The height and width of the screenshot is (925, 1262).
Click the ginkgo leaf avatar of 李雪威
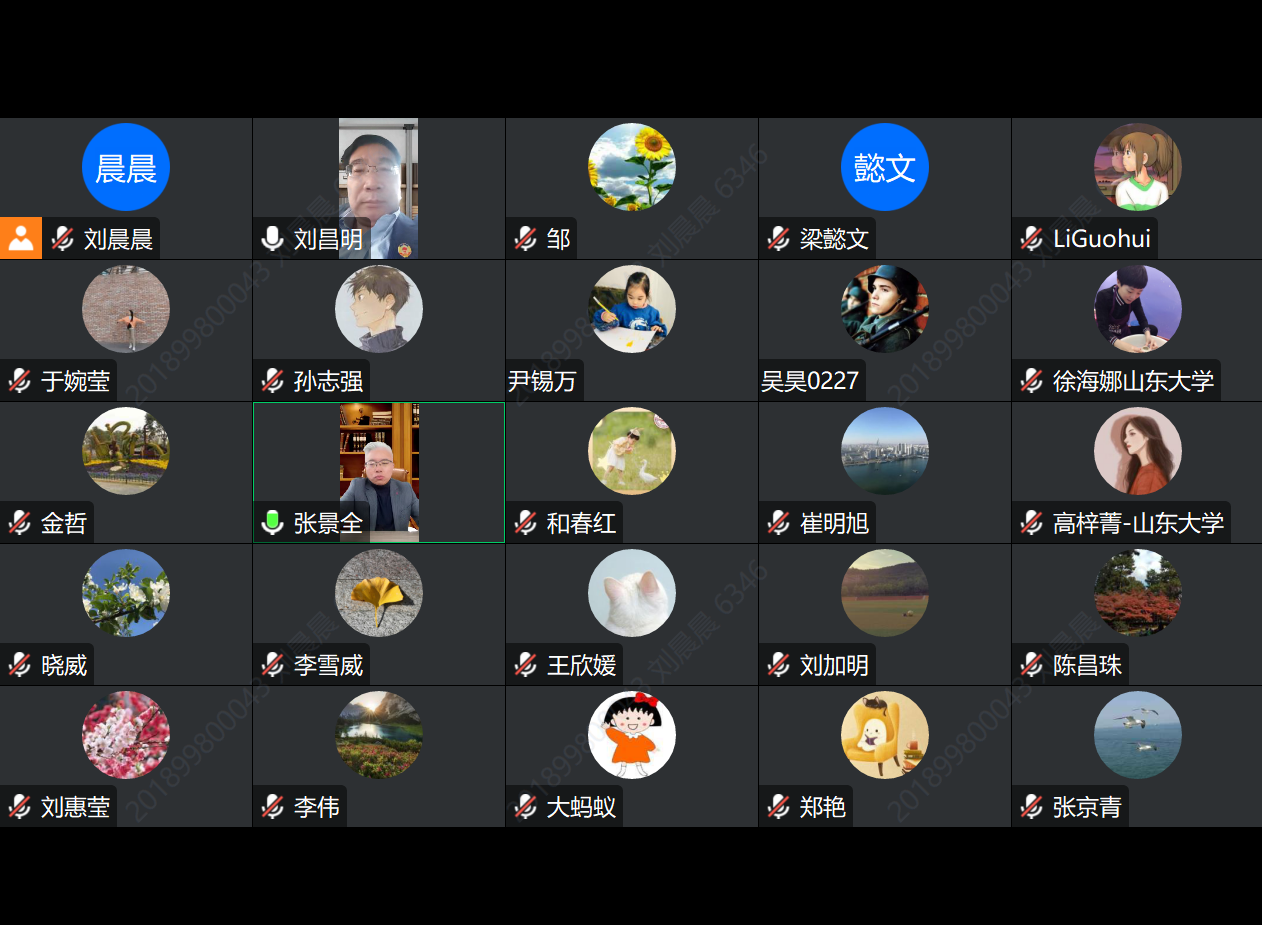(379, 593)
